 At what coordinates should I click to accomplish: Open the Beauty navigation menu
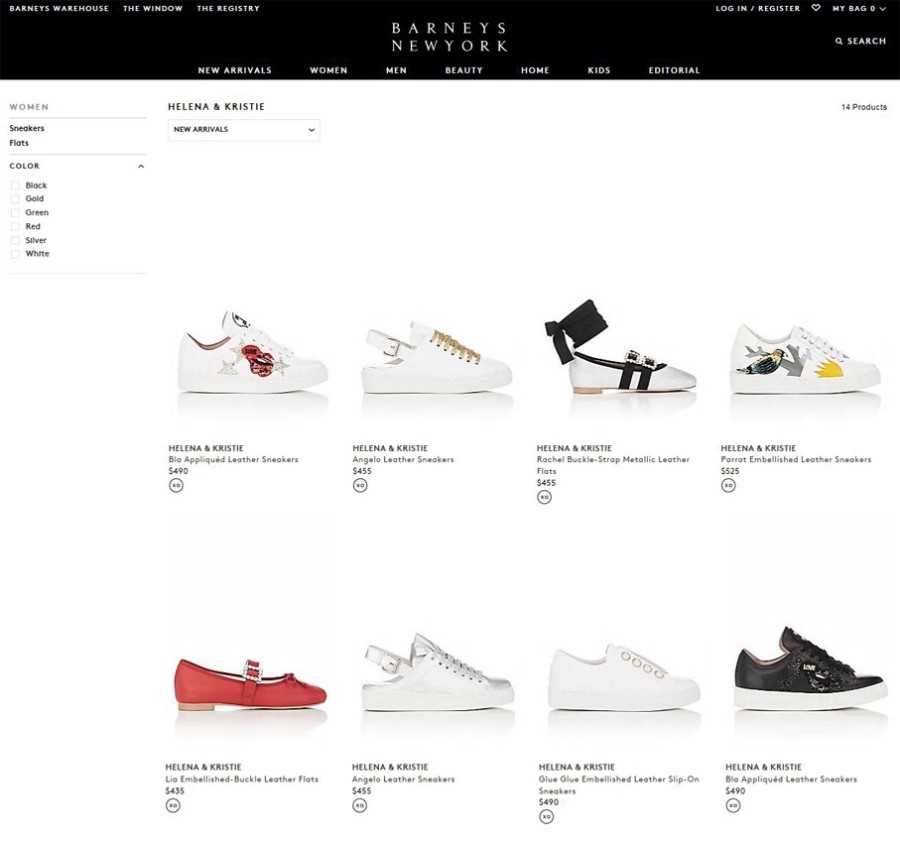(x=464, y=70)
